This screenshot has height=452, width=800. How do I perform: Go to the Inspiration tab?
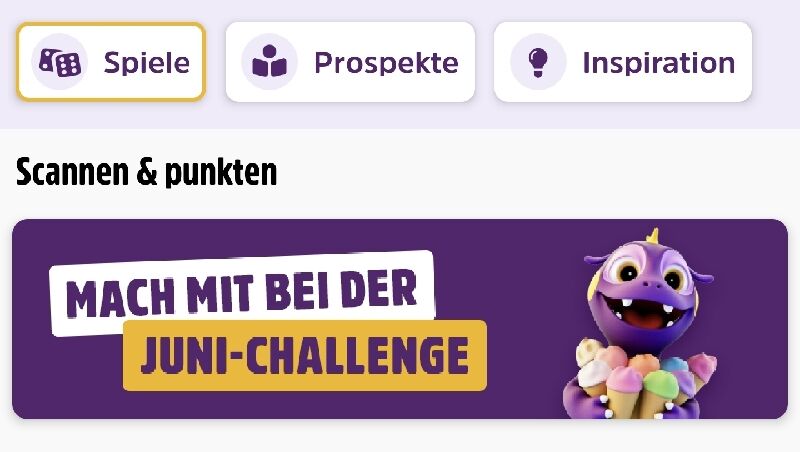tap(622, 62)
